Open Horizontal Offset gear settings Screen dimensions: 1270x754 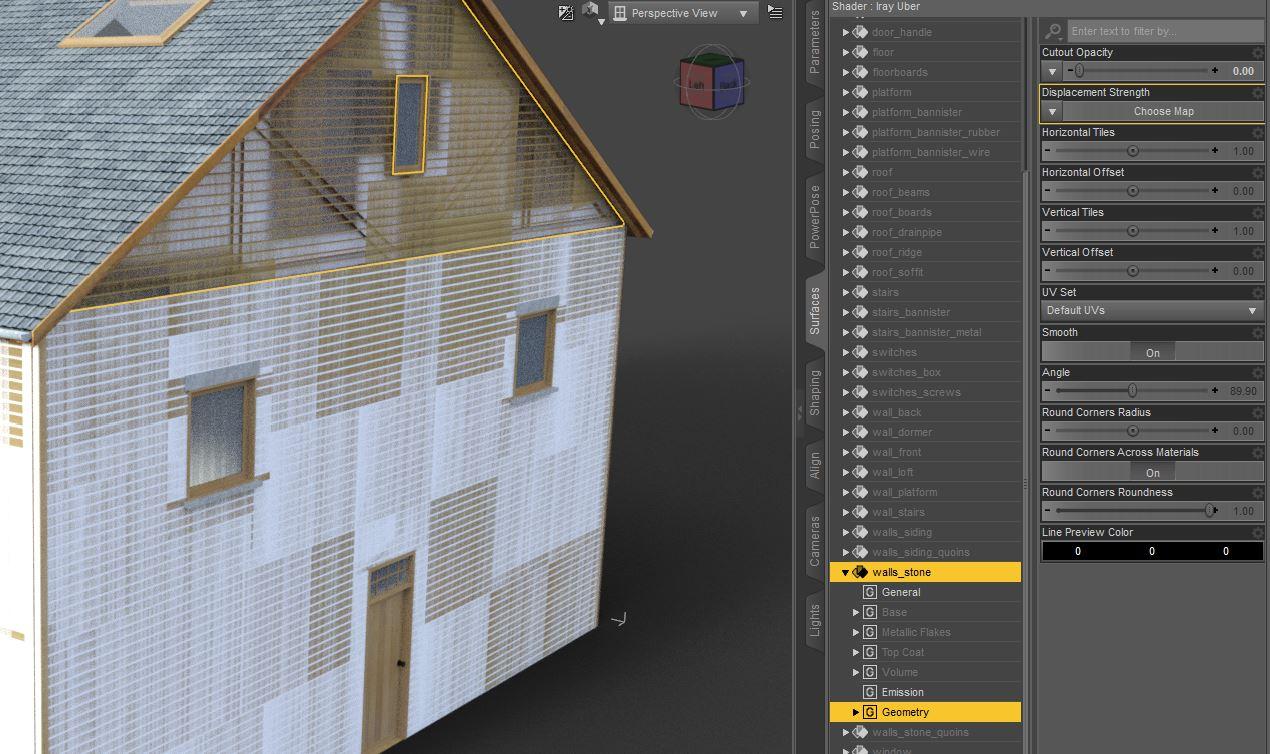click(x=1258, y=173)
